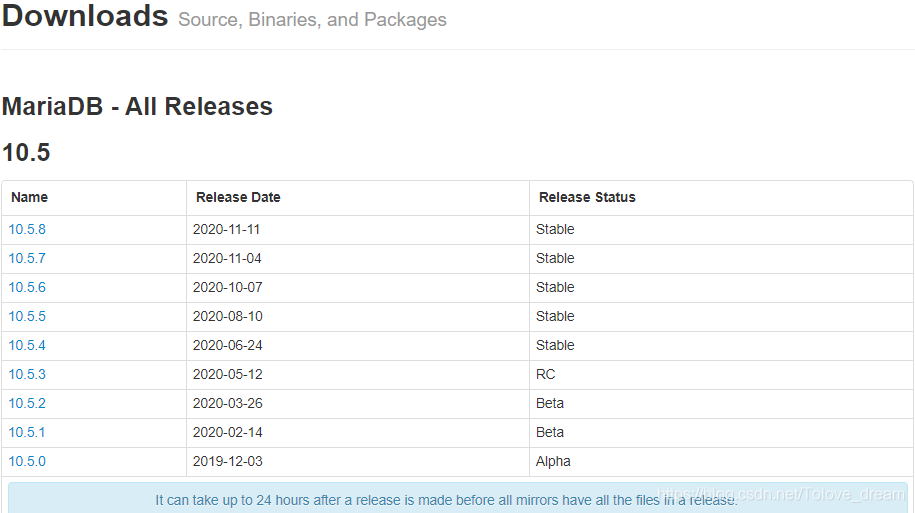Click the Alpha status cell
Image resolution: width=915 pixels, height=513 pixels.
click(x=553, y=461)
